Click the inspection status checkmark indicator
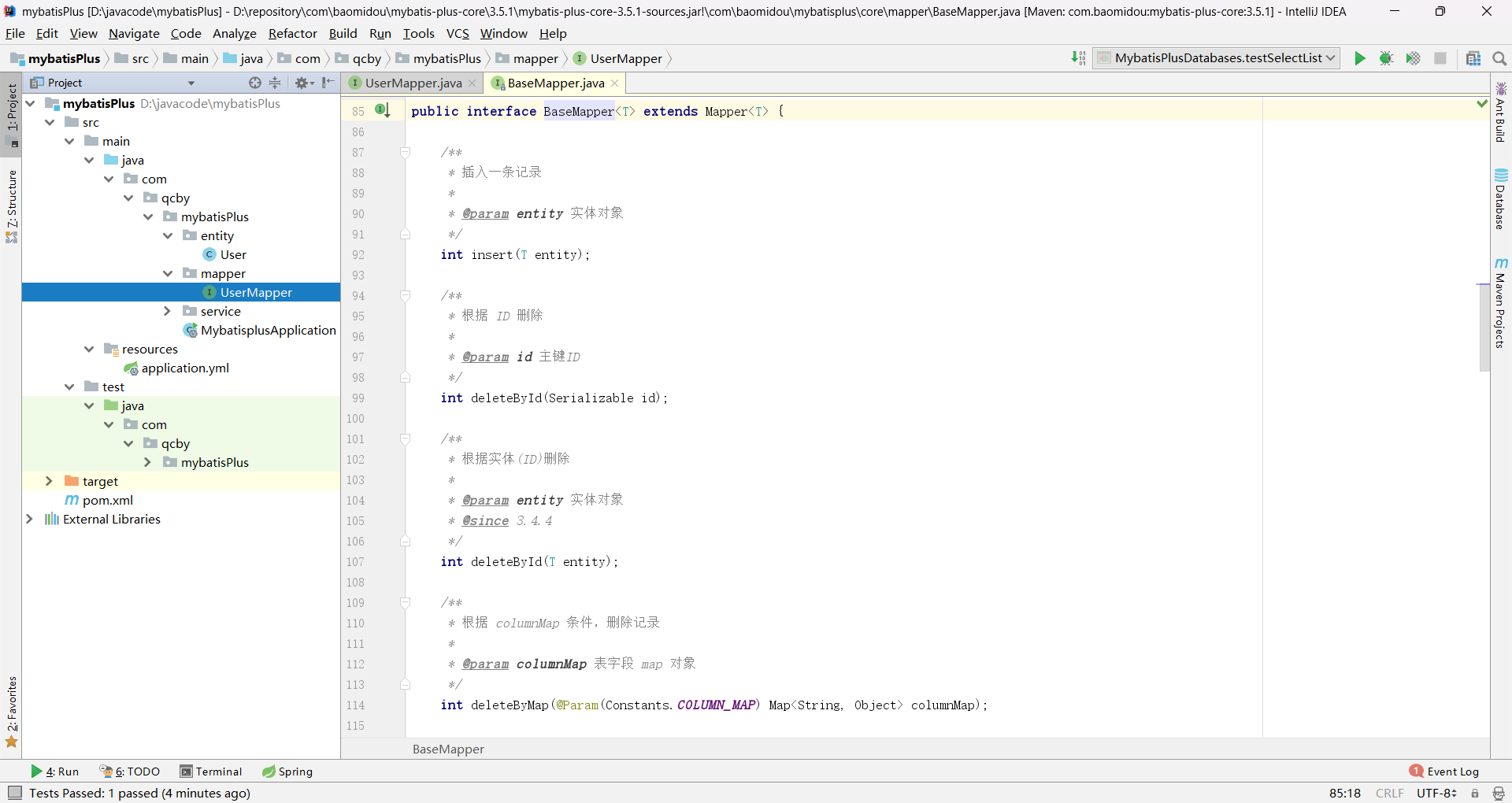Image resolution: width=1512 pixels, height=803 pixels. coord(1481,103)
